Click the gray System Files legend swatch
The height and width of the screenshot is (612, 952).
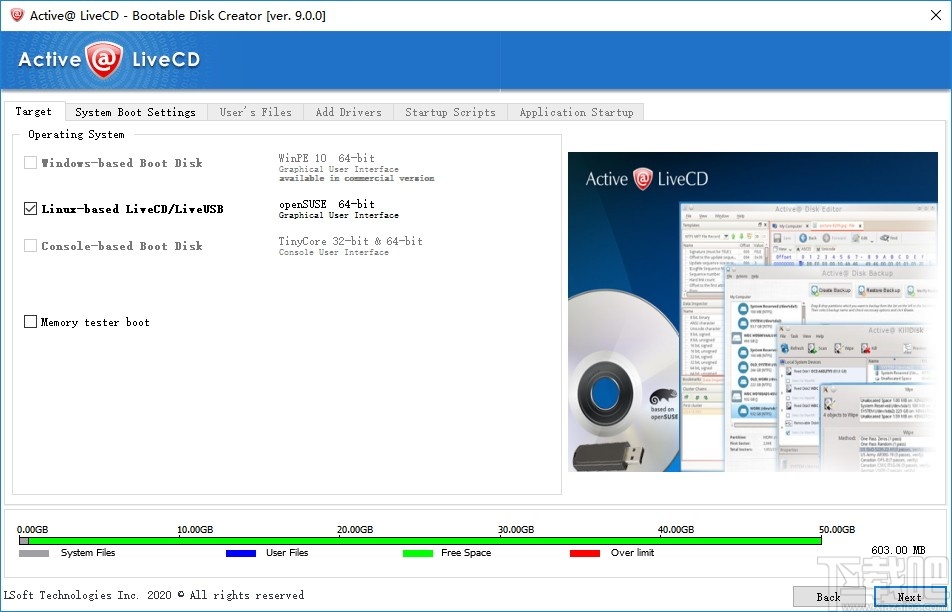pyautogui.click(x=34, y=553)
